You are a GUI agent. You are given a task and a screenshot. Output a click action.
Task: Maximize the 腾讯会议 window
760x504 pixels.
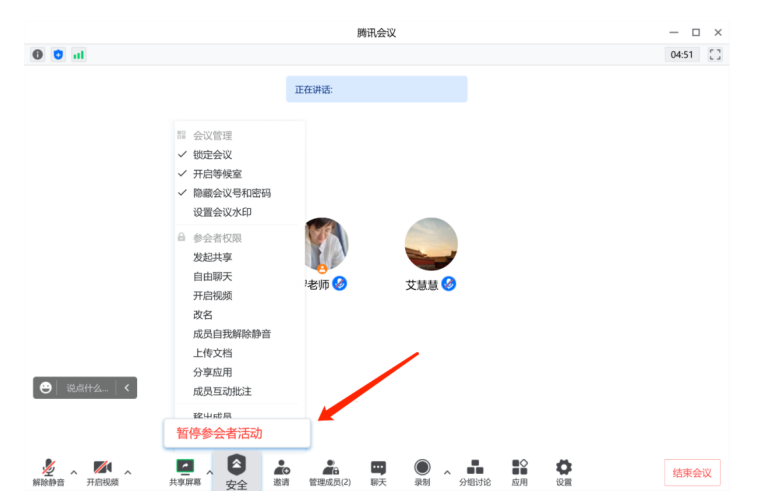[696, 32]
